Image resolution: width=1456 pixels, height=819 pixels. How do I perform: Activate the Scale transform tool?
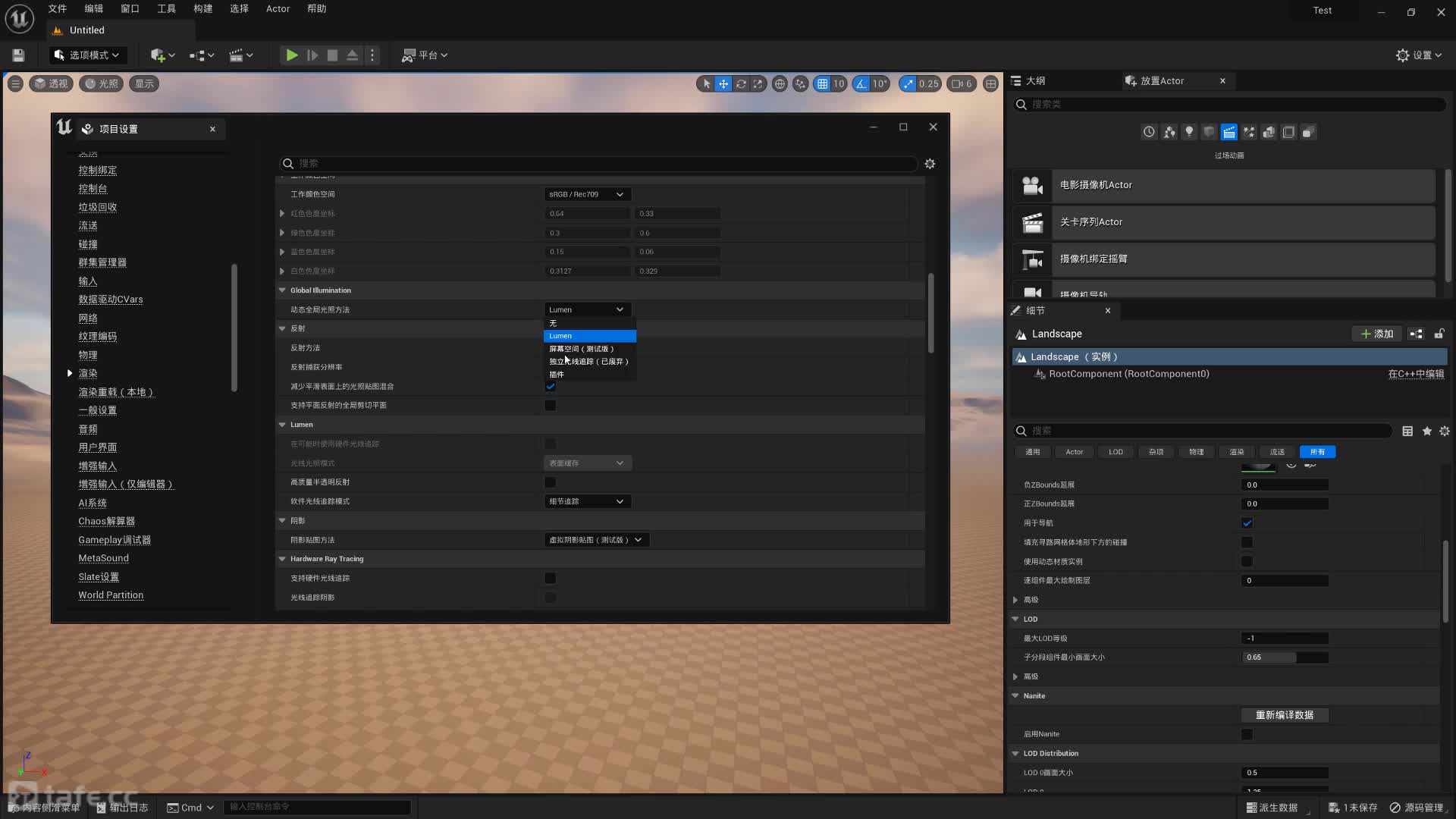[758, 84]
